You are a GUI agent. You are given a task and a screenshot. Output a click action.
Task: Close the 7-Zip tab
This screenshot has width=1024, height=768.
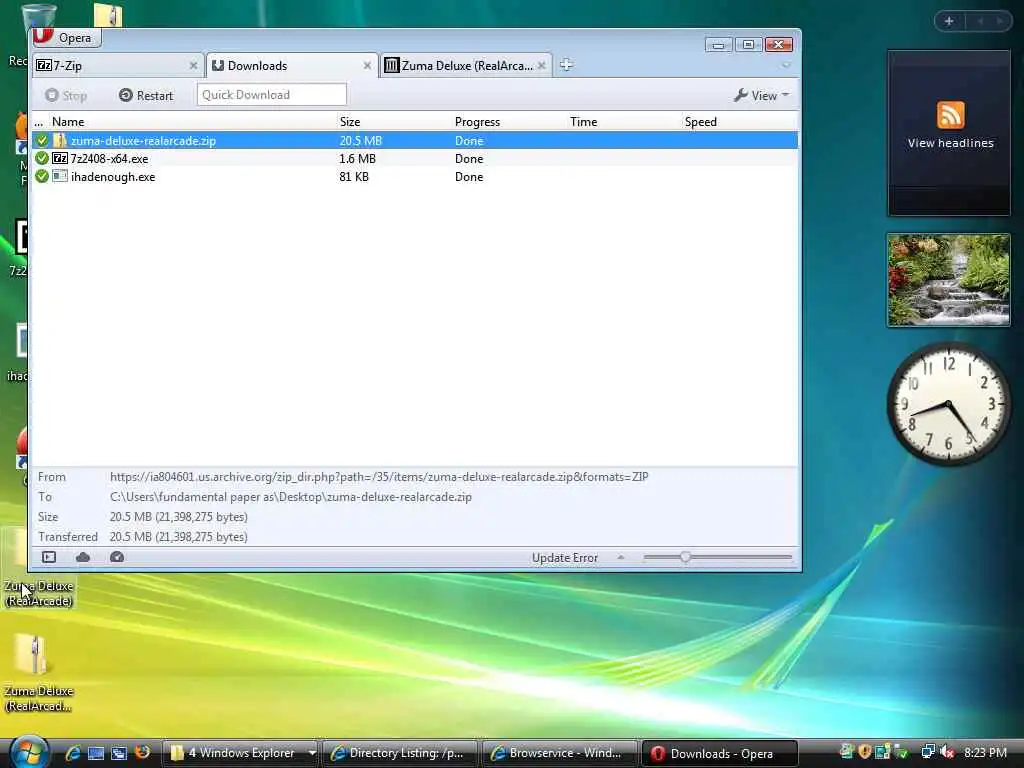click(x=193, y=65)
